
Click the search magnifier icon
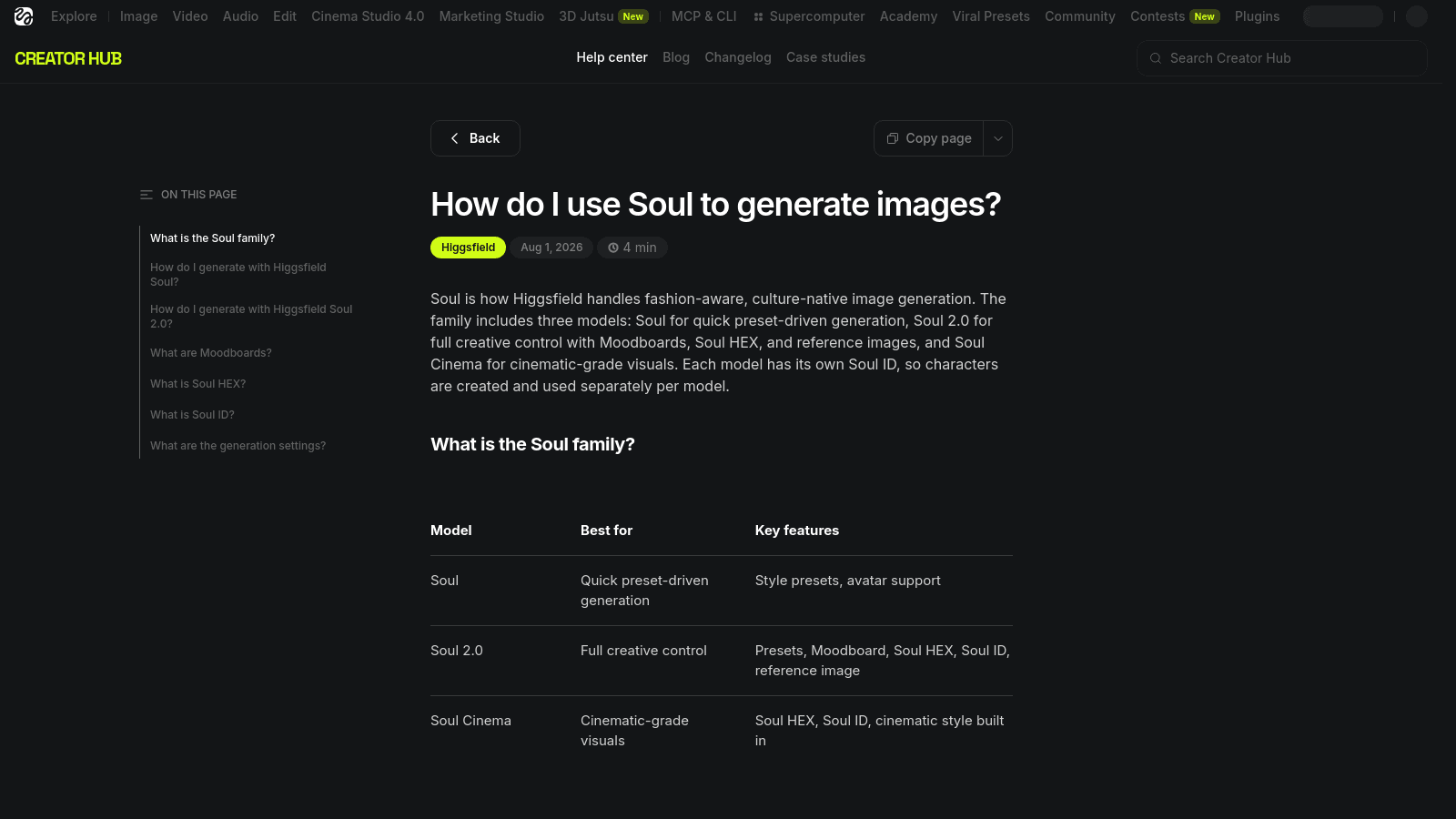(1156, 58)
